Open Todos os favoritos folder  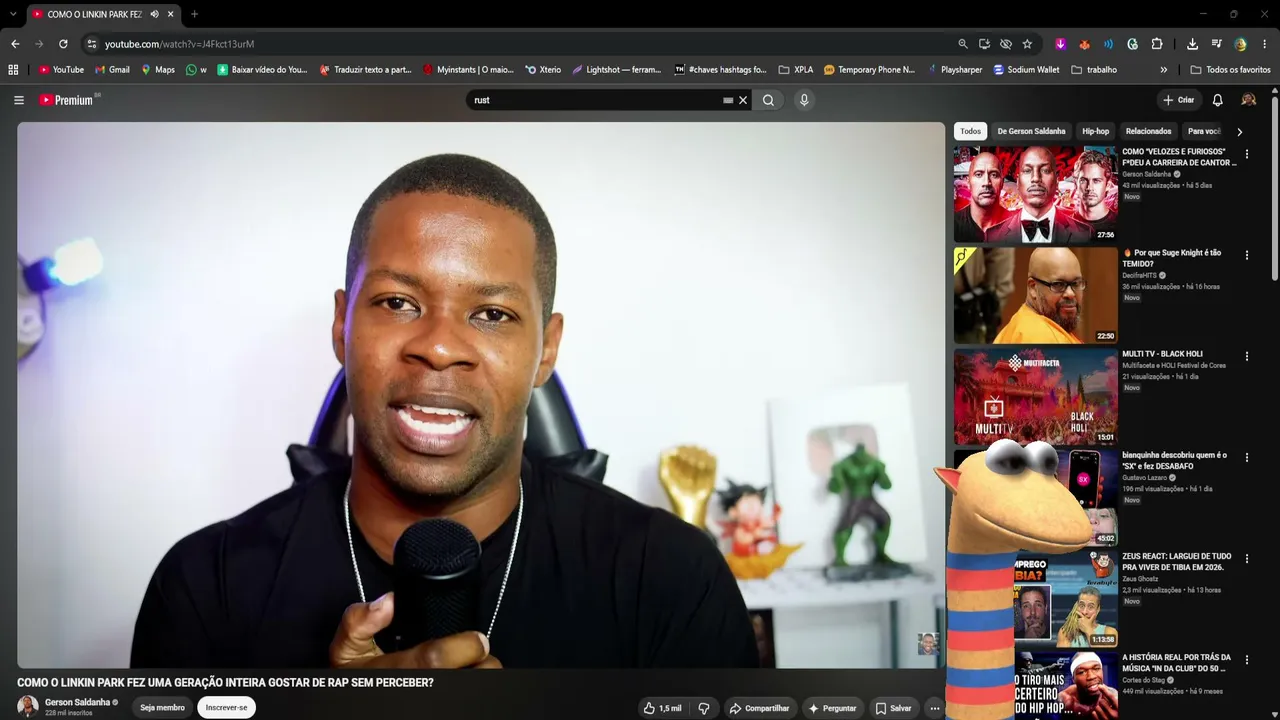[1230, 70]
